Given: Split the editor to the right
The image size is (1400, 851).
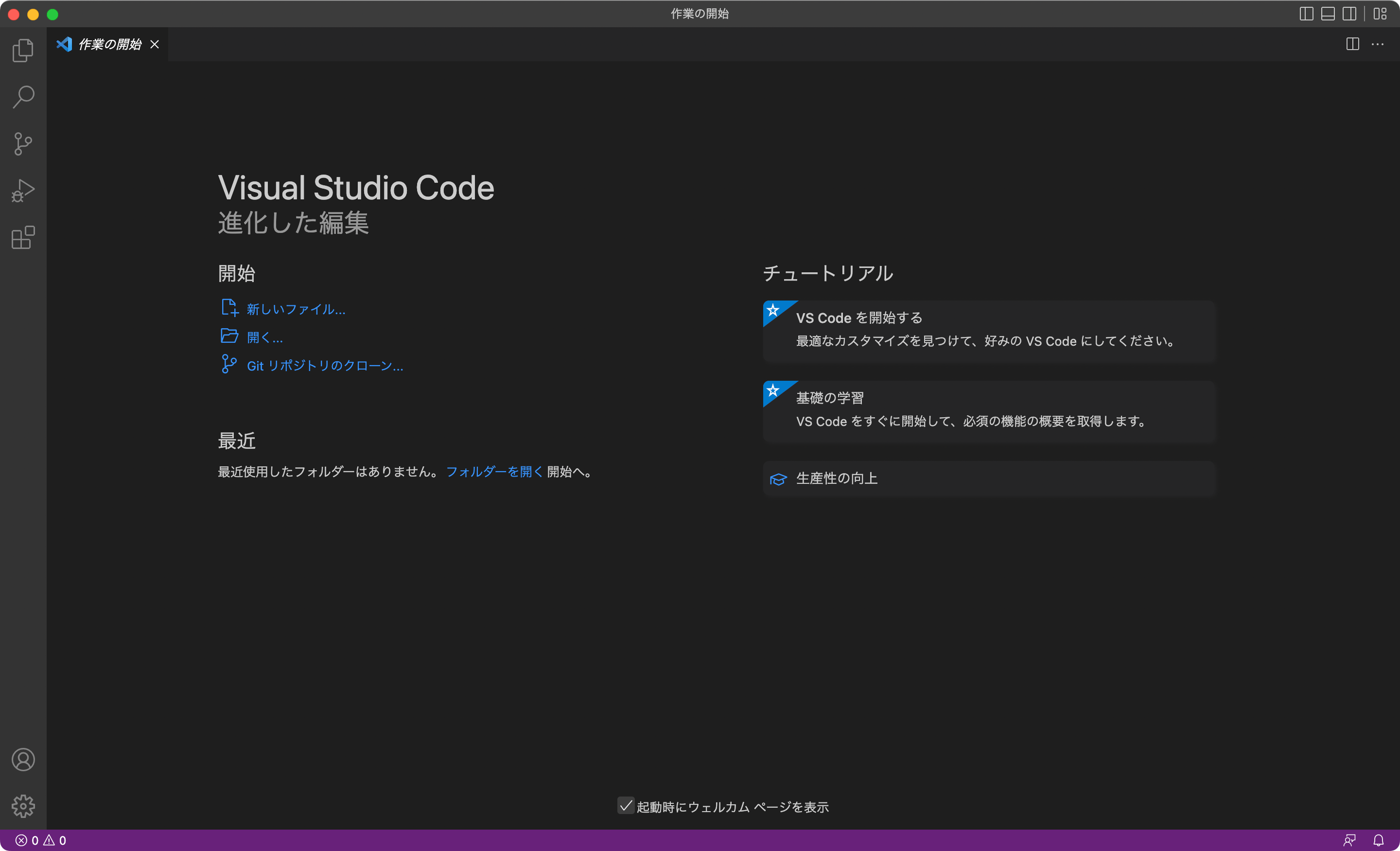Looking at the screenshot, I should coord(1353,44).
